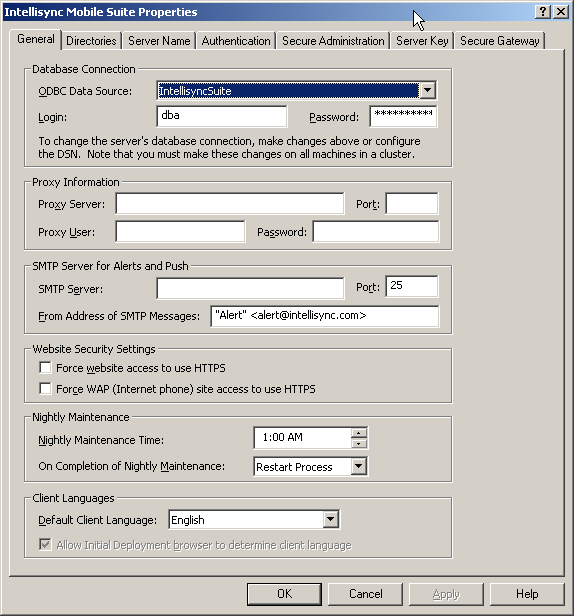Viewport: 574px width, 616px height.
Task: Decrease maintenance time with down spinner
Action: point(359,444)
